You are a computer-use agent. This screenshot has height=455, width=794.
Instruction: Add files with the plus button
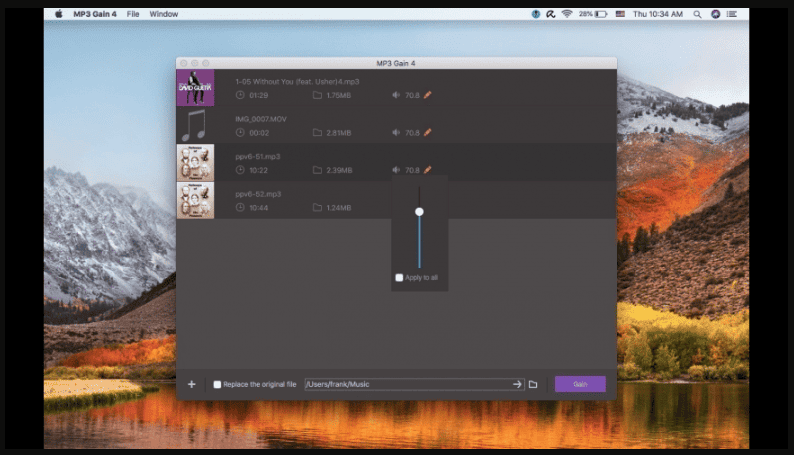coord(191,384)
